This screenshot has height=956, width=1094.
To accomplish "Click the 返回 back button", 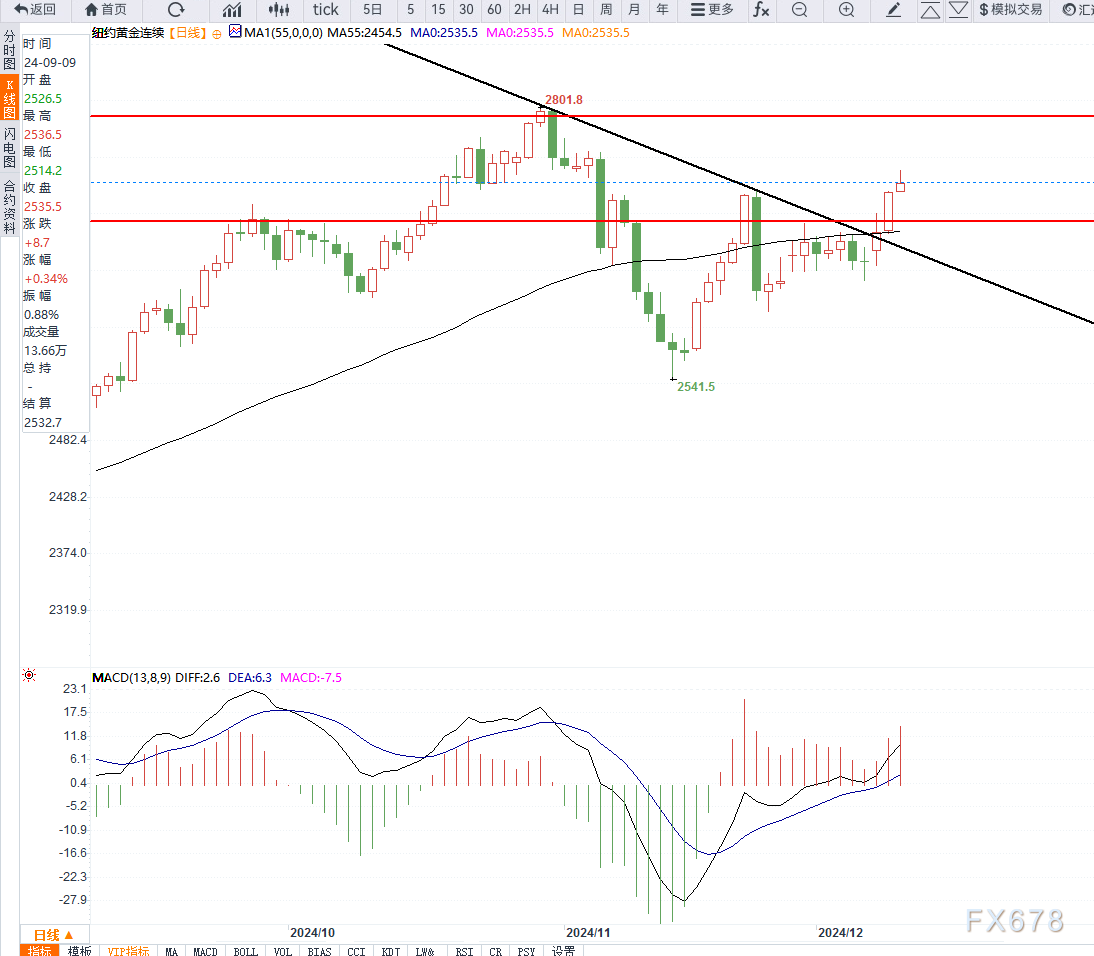I will coord(35,10).
